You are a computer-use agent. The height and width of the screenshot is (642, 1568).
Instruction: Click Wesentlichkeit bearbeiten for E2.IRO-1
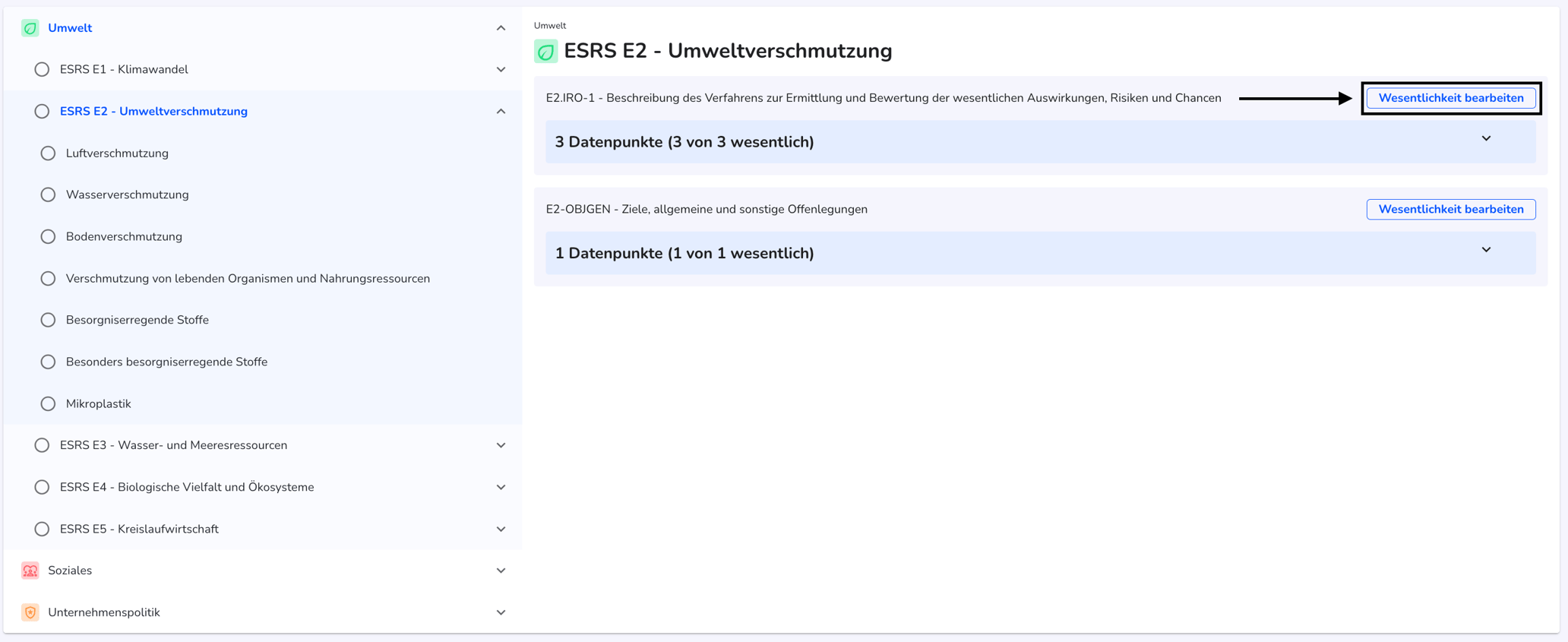[1451, 98]
